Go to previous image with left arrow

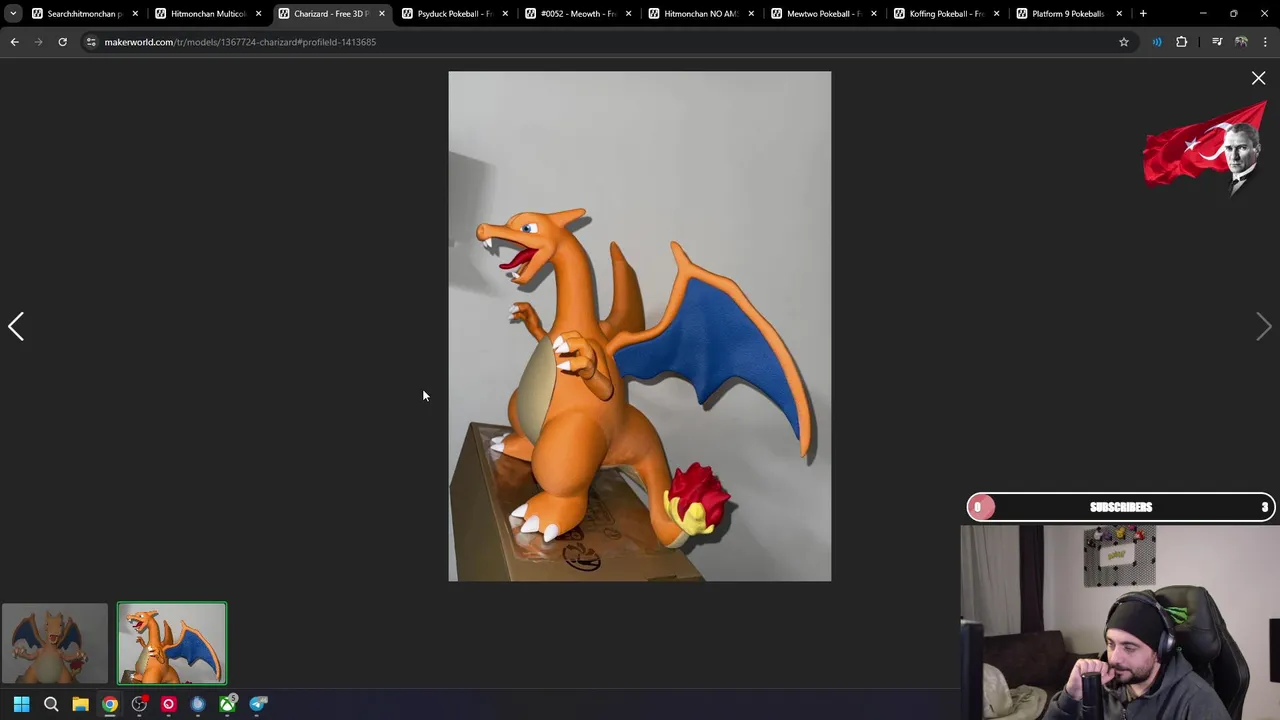[x=16, y=326]
